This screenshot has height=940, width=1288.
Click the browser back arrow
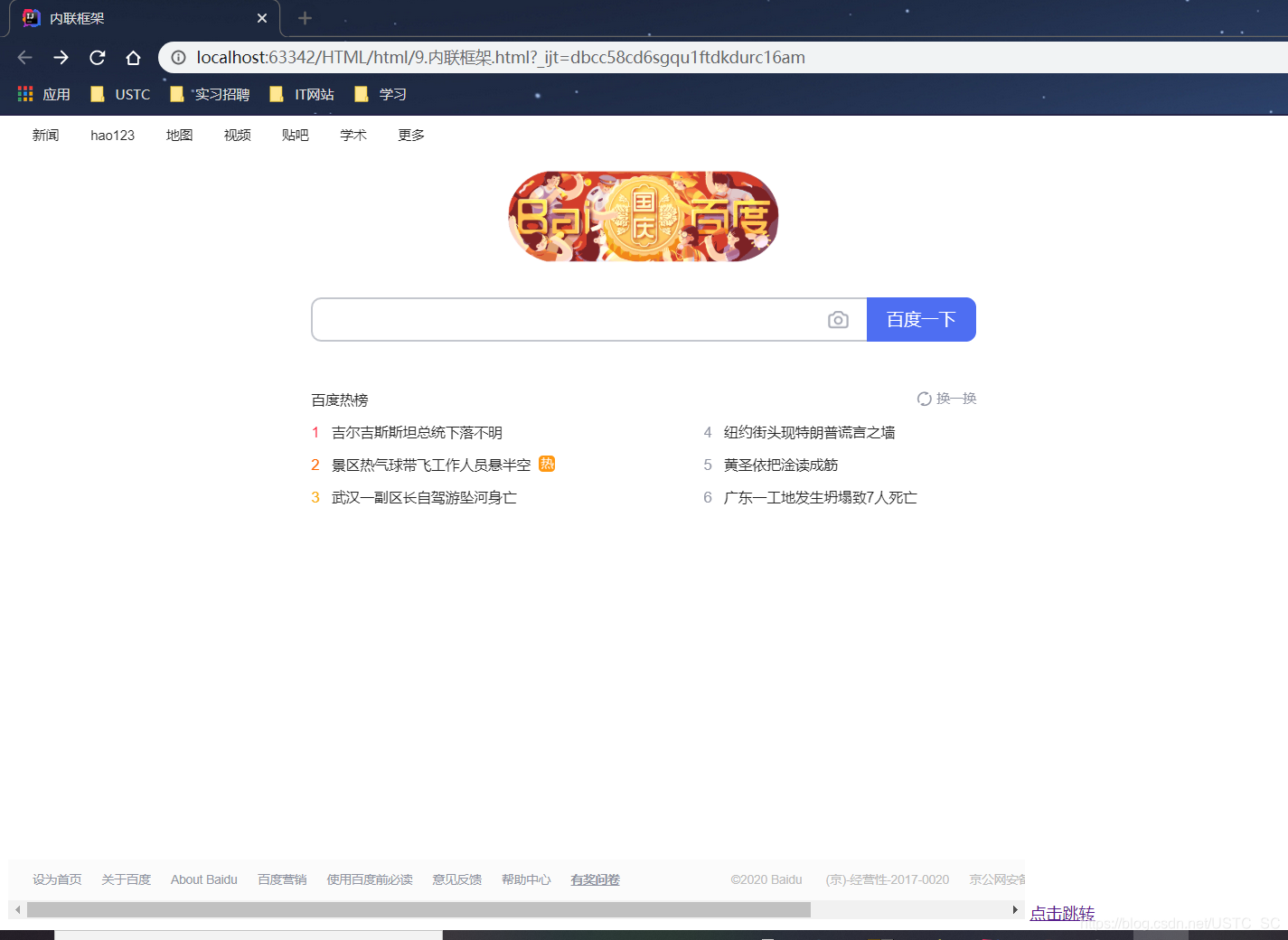pos(25,58)
